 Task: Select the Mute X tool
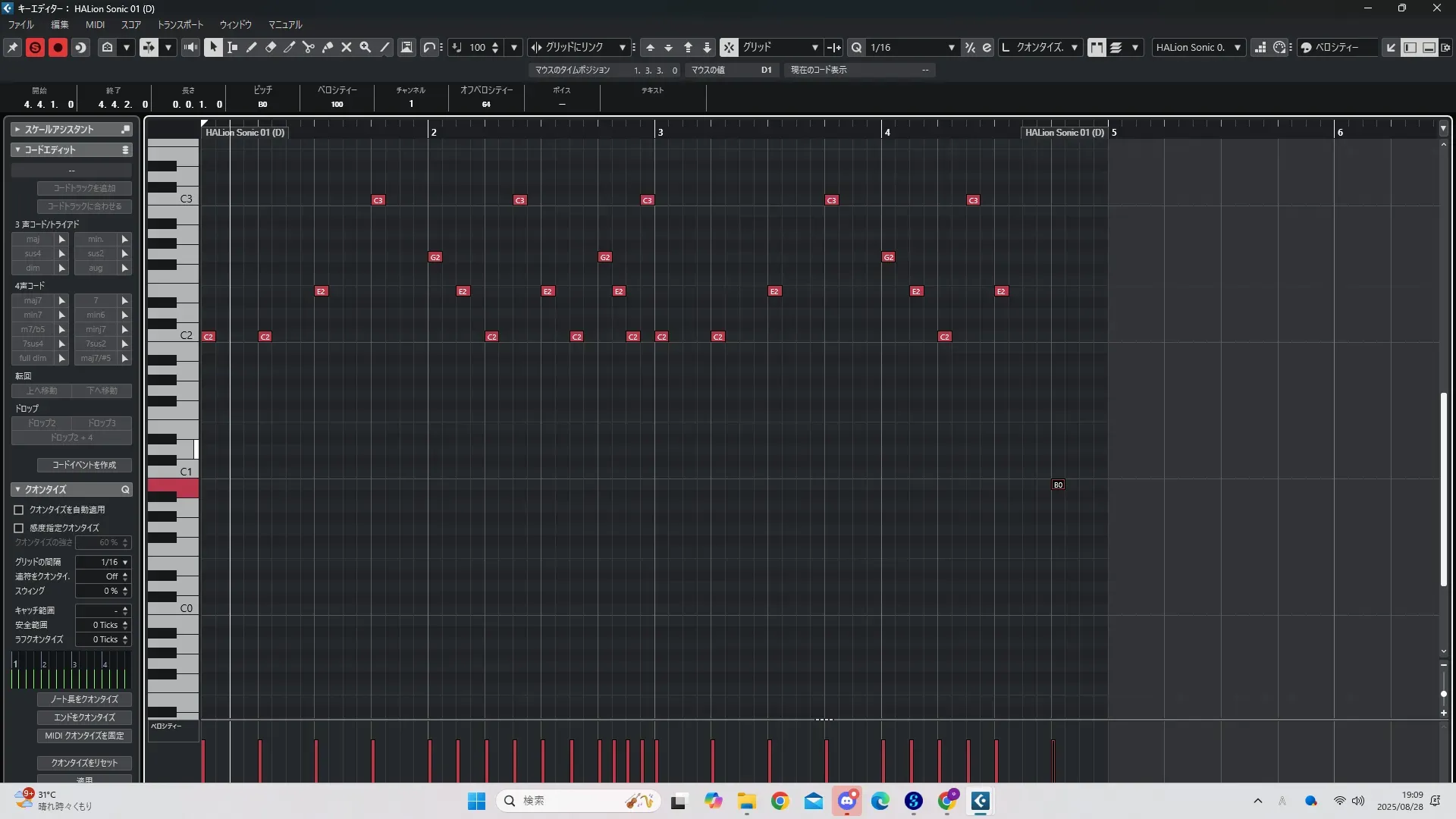point(347,47)
